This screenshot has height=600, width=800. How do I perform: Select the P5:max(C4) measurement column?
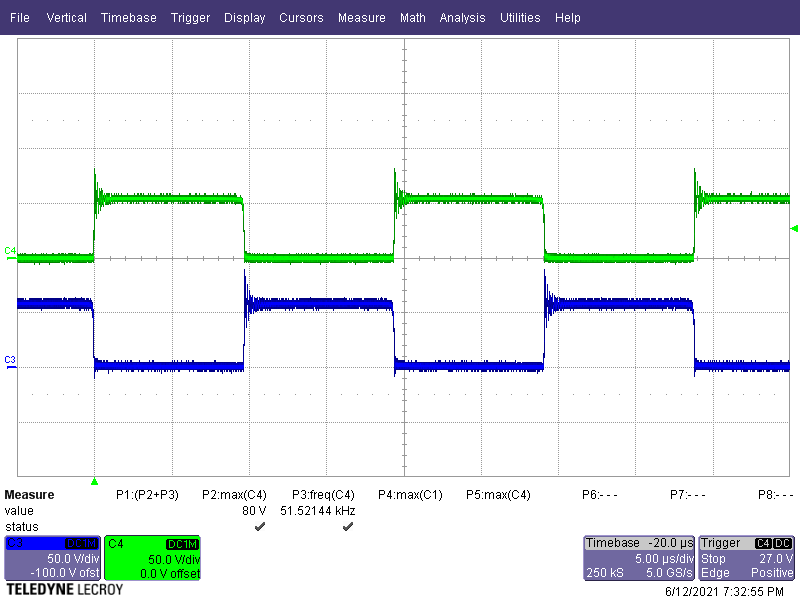click(x=498, y=495)
